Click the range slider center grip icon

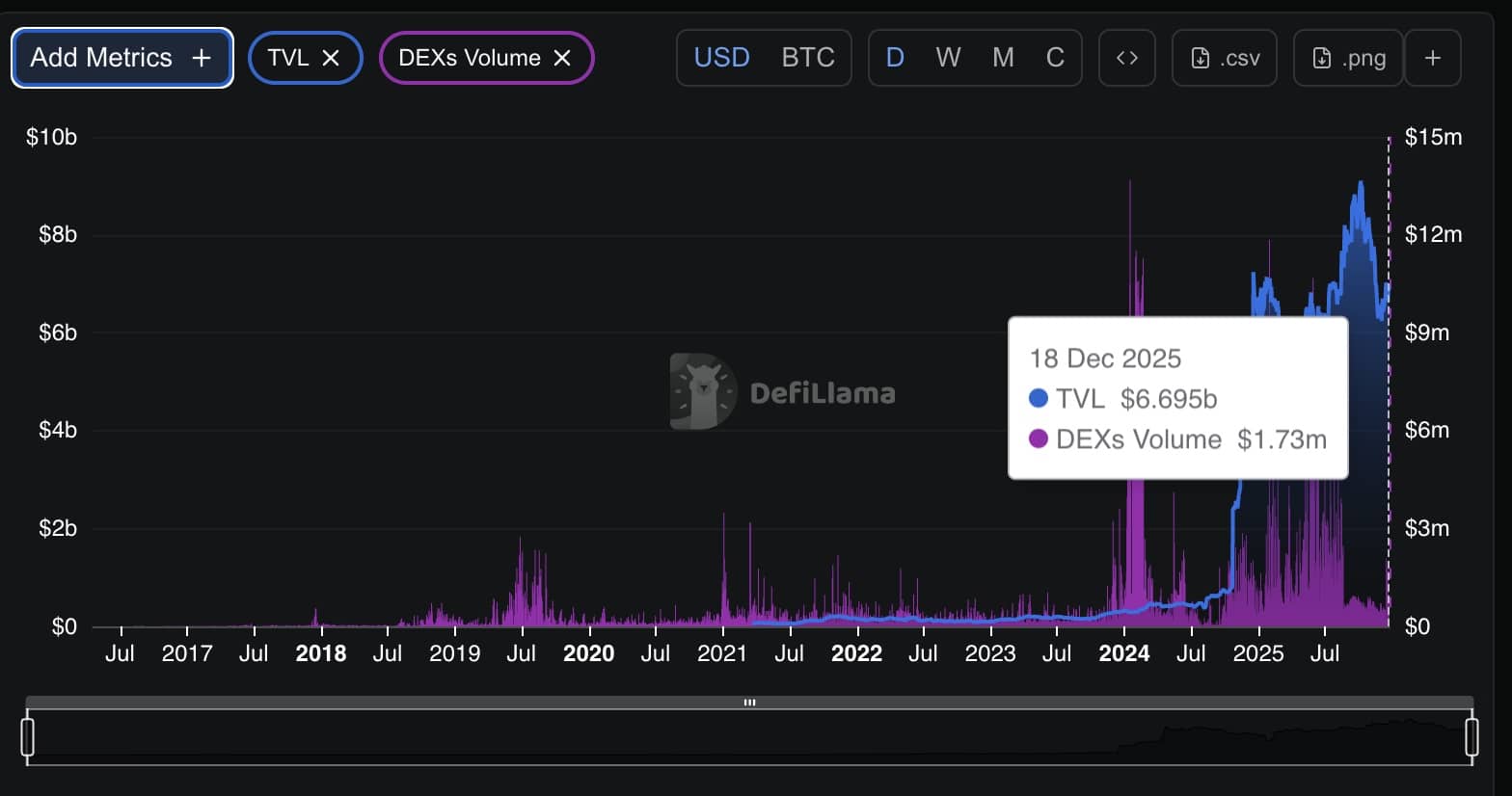(x=749, y=703)
